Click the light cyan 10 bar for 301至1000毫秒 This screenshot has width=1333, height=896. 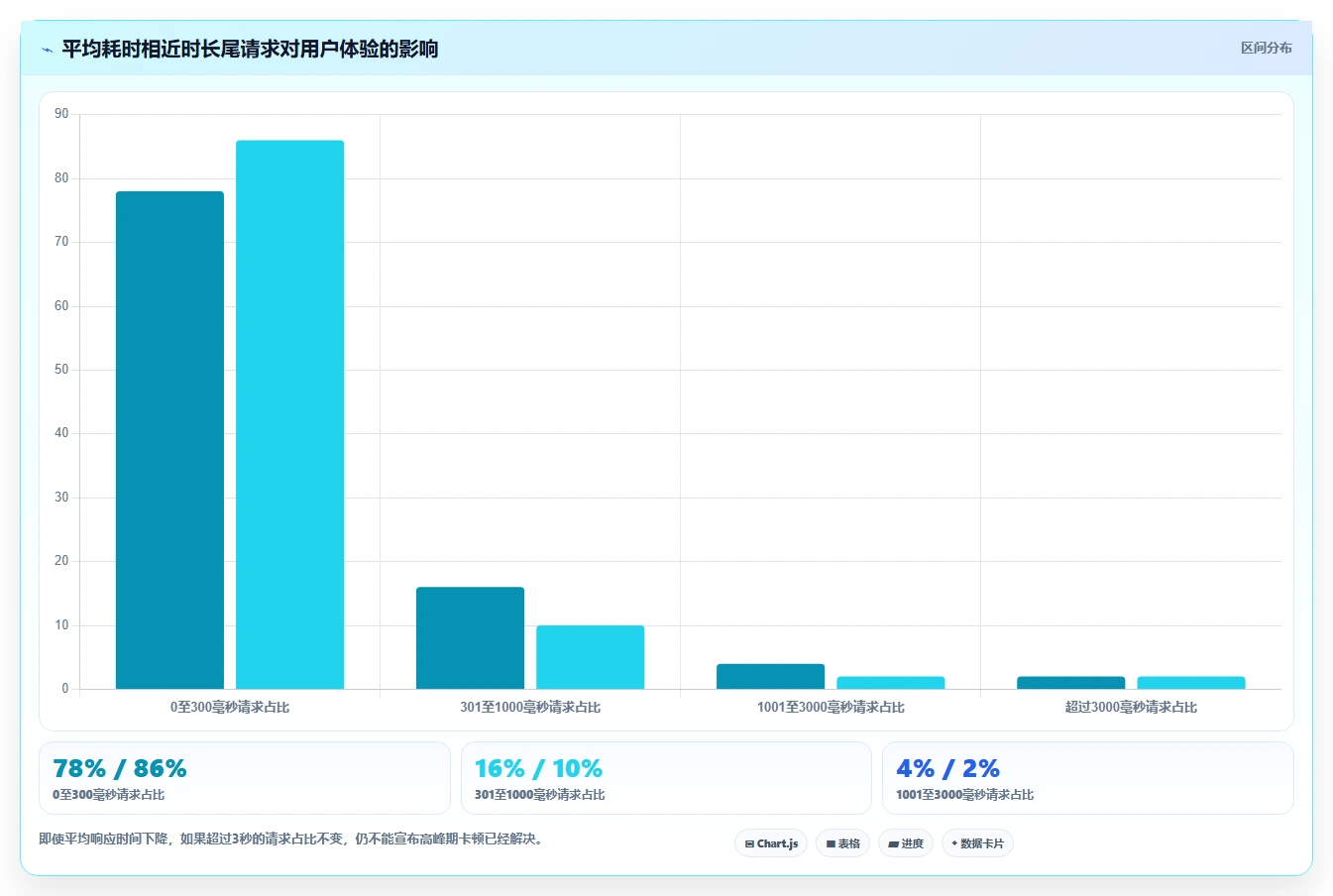590,657
